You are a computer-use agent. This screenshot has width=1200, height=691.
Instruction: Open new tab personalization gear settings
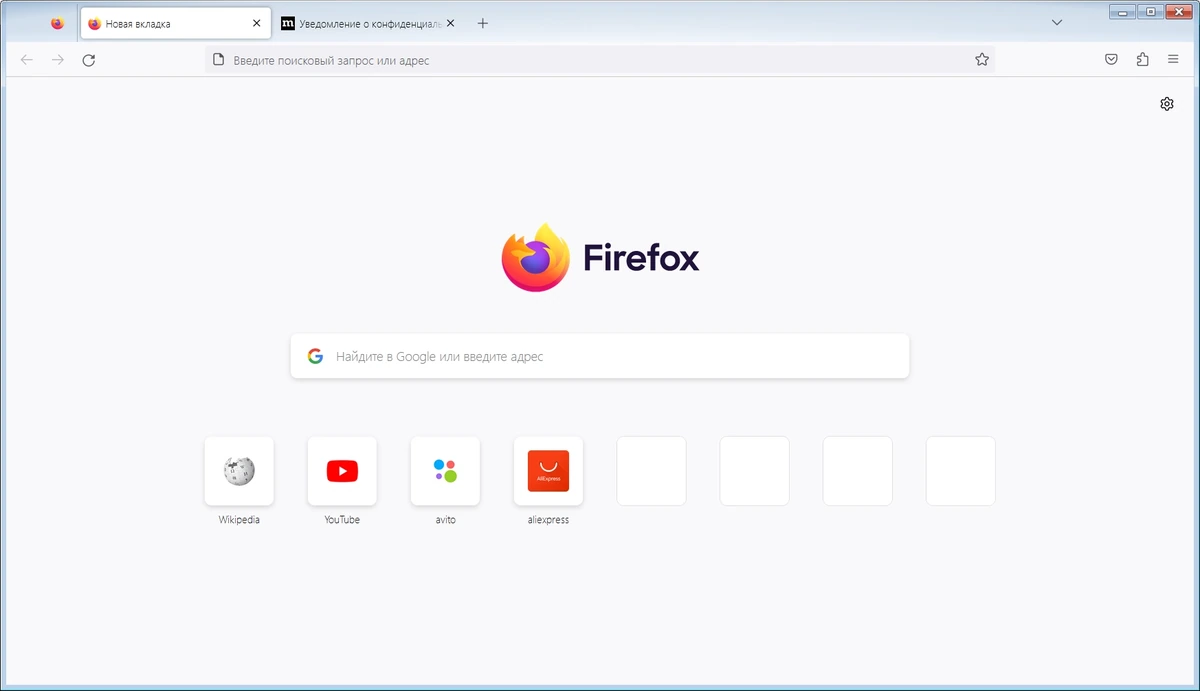(x=1167, y=104)
